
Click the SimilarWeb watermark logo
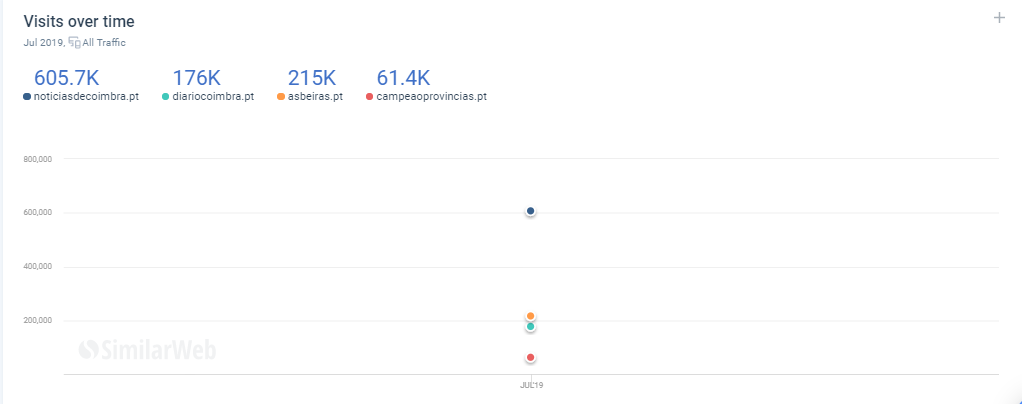click(x=147, y=350)
